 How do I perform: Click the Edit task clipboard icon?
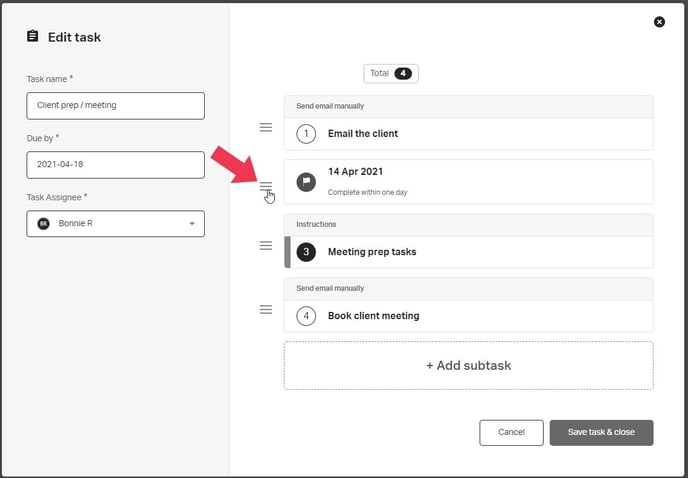[32, 37]
